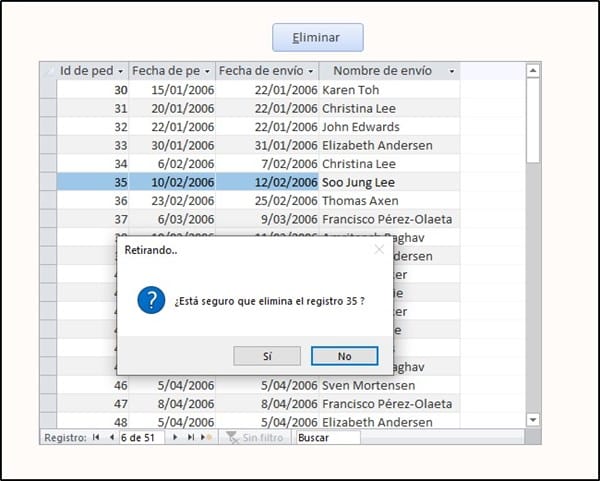Confirm deletion with the Sí button
This screenshot has height=481, width=600.
click(267, 356)
